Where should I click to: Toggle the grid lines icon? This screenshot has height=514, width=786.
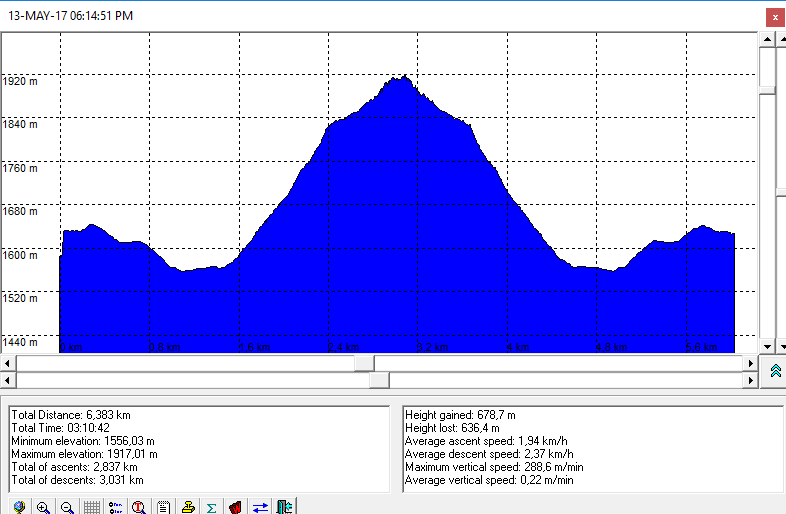pyautogui.click(x=91, y=507)
